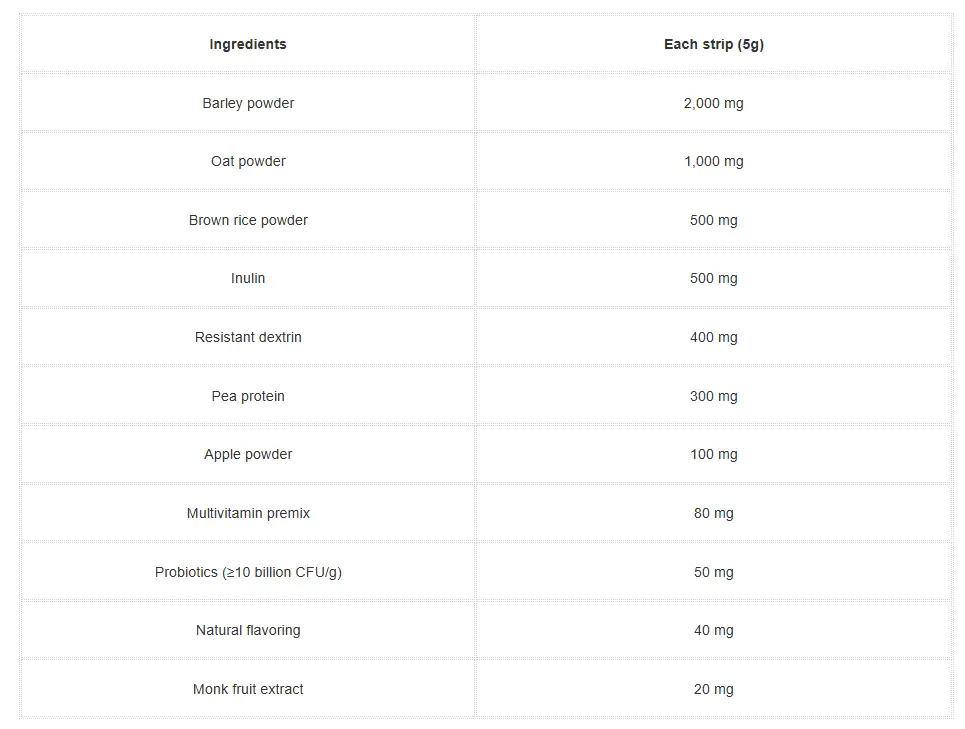Click the Monk fruit extract cell
The height and width of the screenshot is (729, 965).
pos(248,689)
